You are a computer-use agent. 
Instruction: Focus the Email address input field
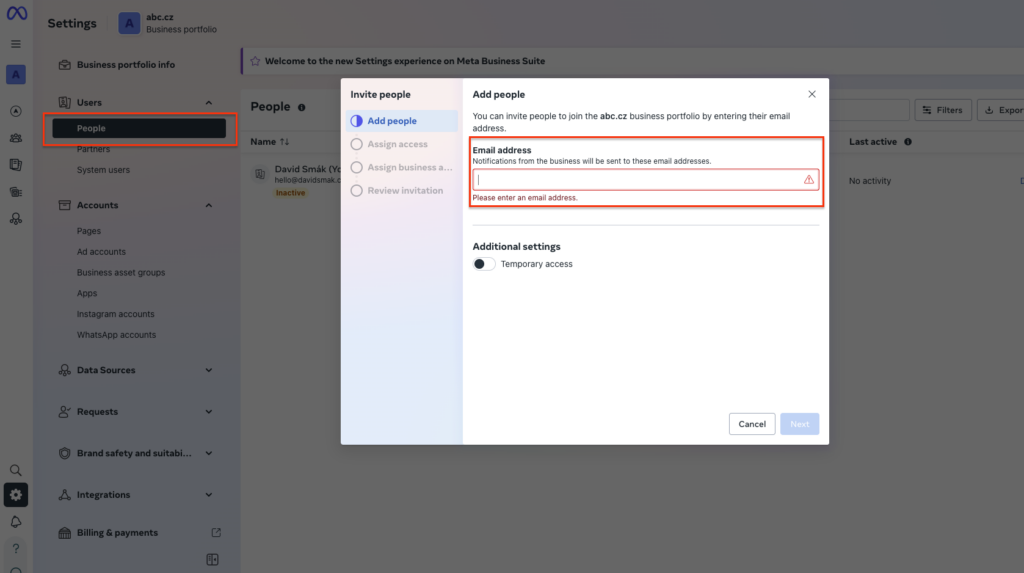645,180
